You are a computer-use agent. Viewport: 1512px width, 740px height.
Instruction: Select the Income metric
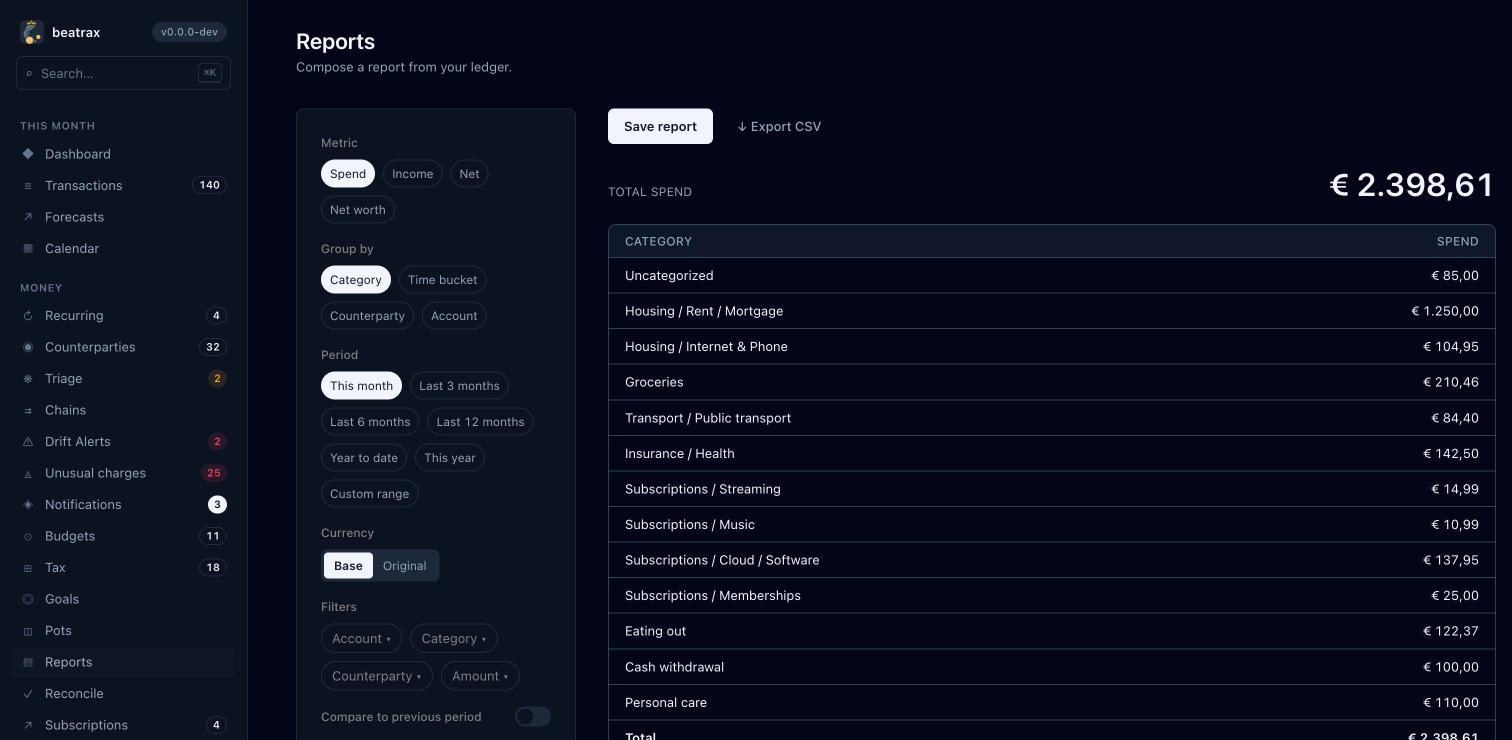coord(412,174)
